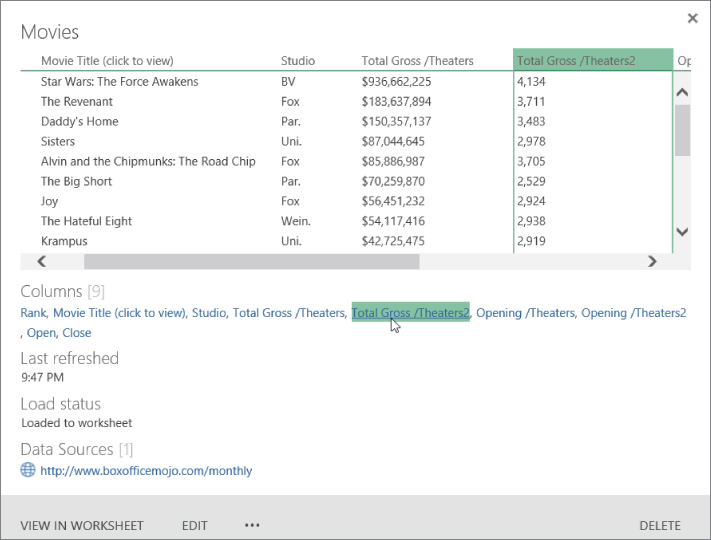The image size is (711, 540).
Task: Click the highlighted Total Gross /Theaters2 header
Action: click(593, 59)
